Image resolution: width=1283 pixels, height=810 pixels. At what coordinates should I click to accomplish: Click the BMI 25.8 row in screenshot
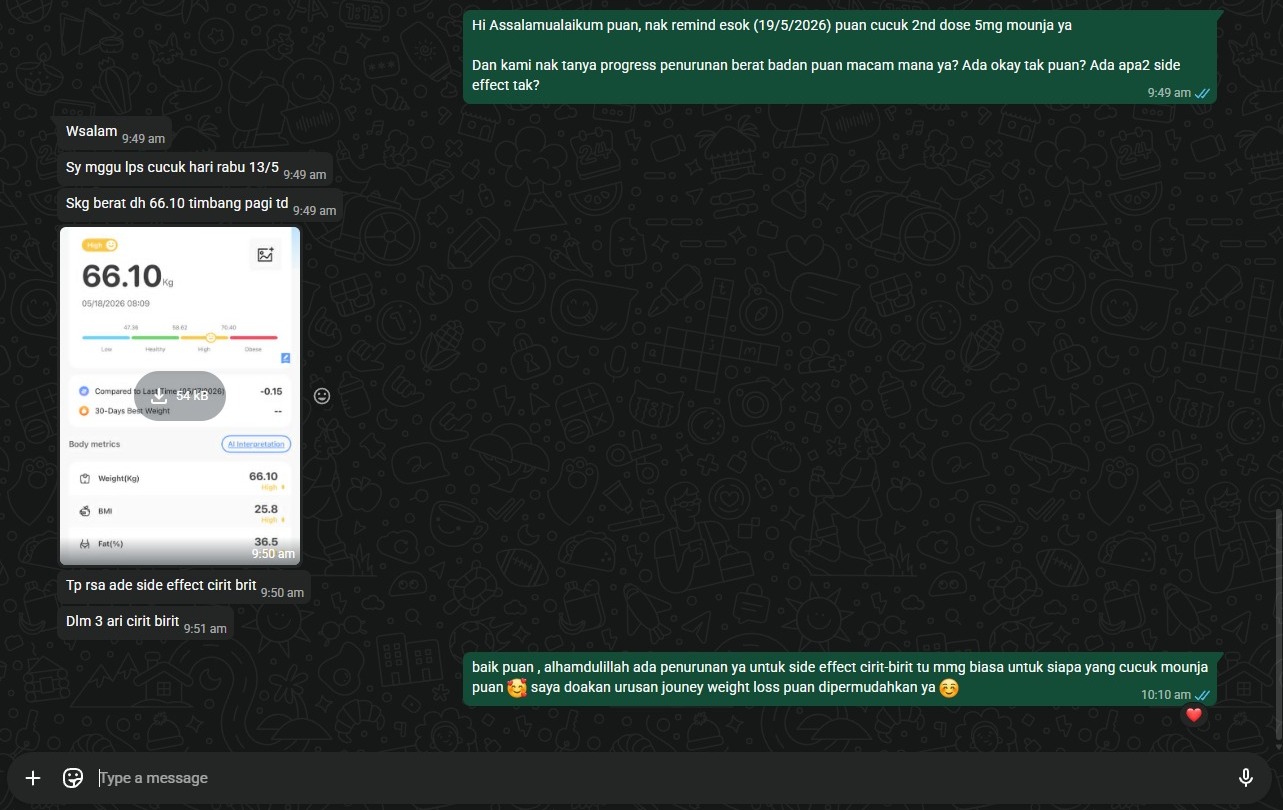tap(180, 513)
